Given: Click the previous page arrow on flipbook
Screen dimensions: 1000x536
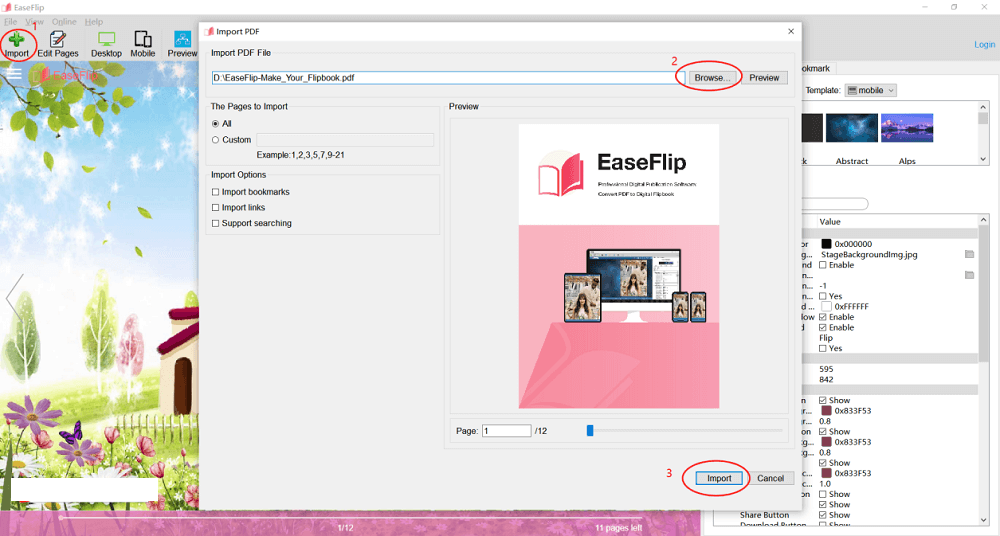Looking at the screenshot, I should (x=13, y=297).
